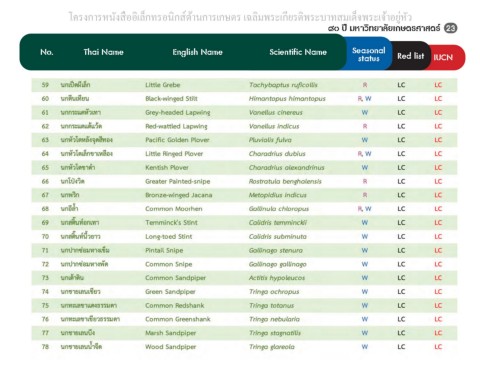
Task: Select the Red list column header
Action: (410, 56)
